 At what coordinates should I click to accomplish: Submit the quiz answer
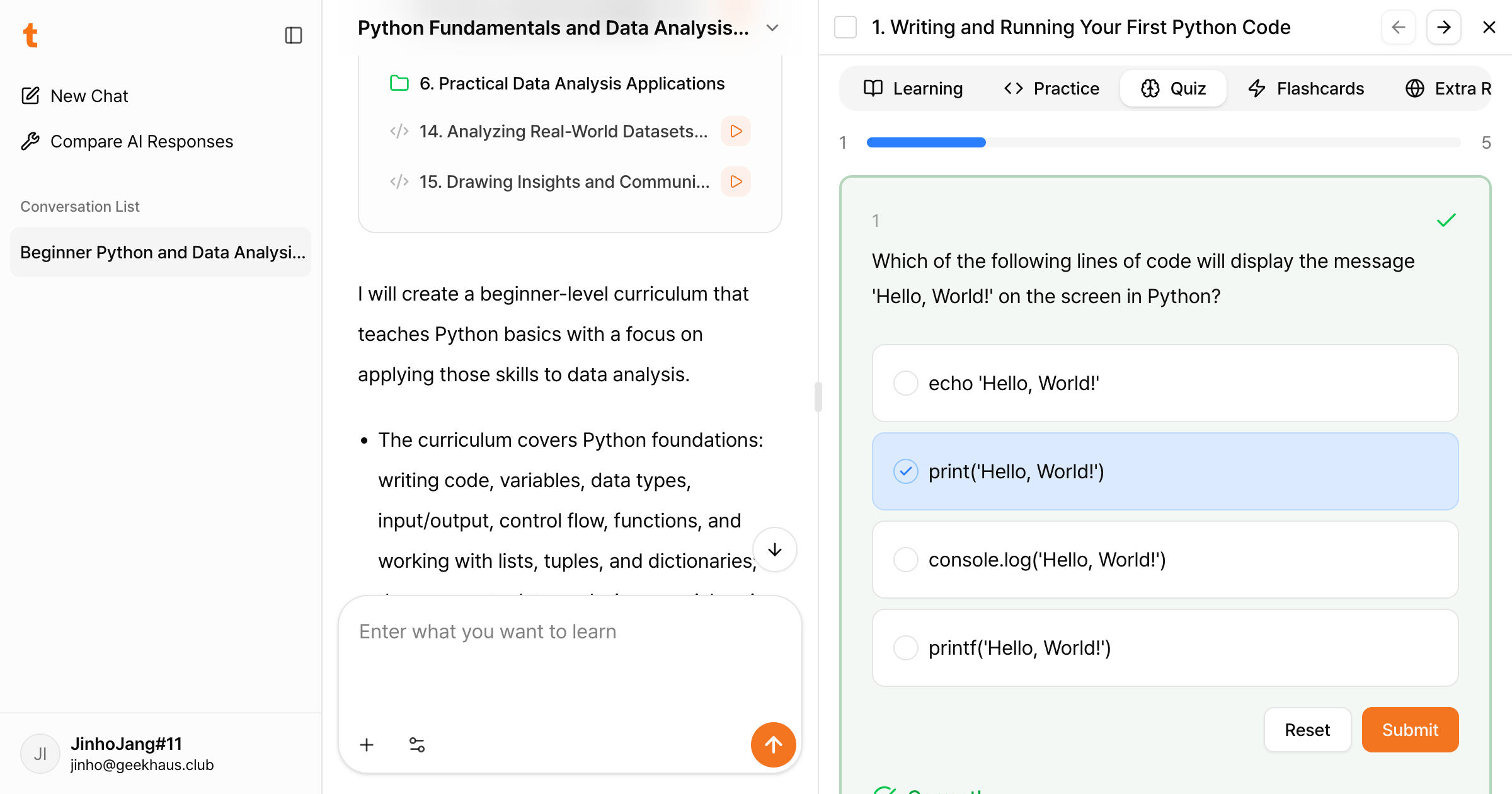1410,730
